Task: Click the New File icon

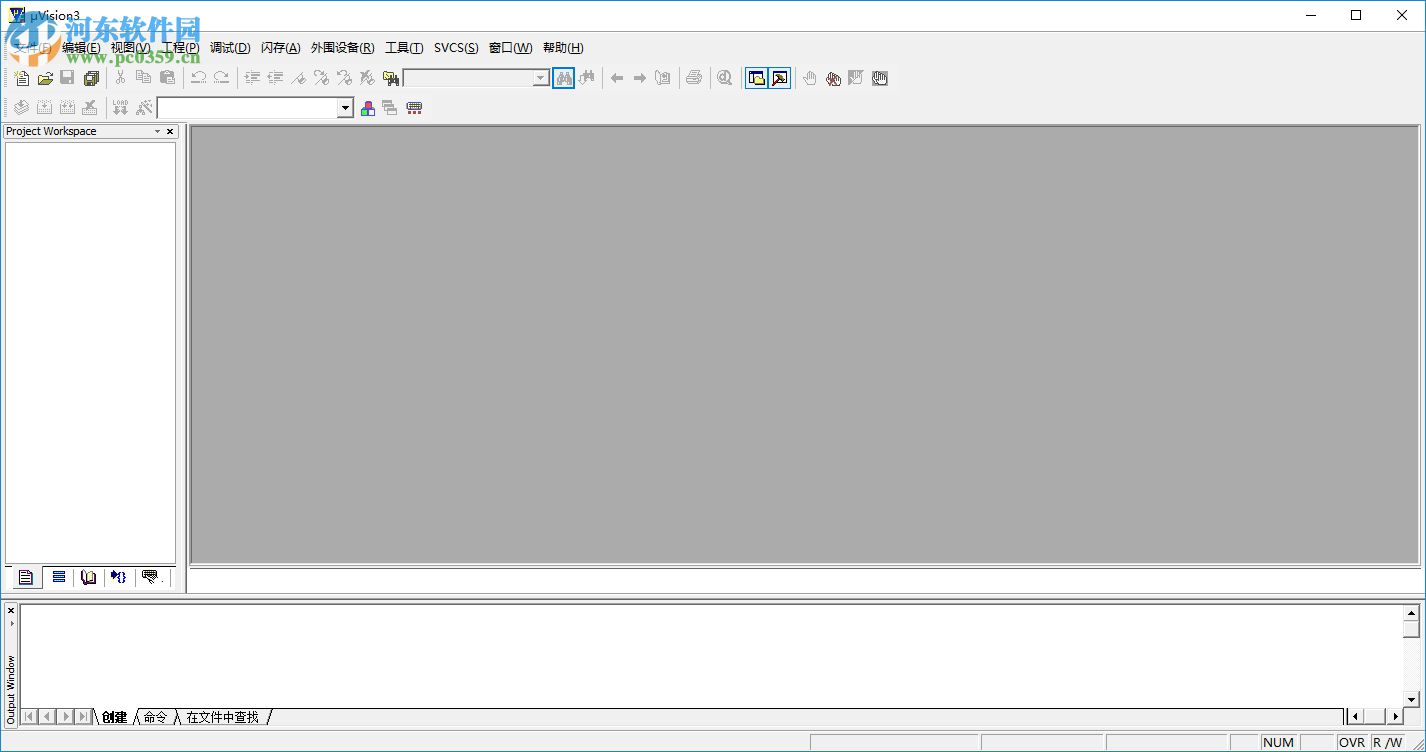Action: [22, 78]
